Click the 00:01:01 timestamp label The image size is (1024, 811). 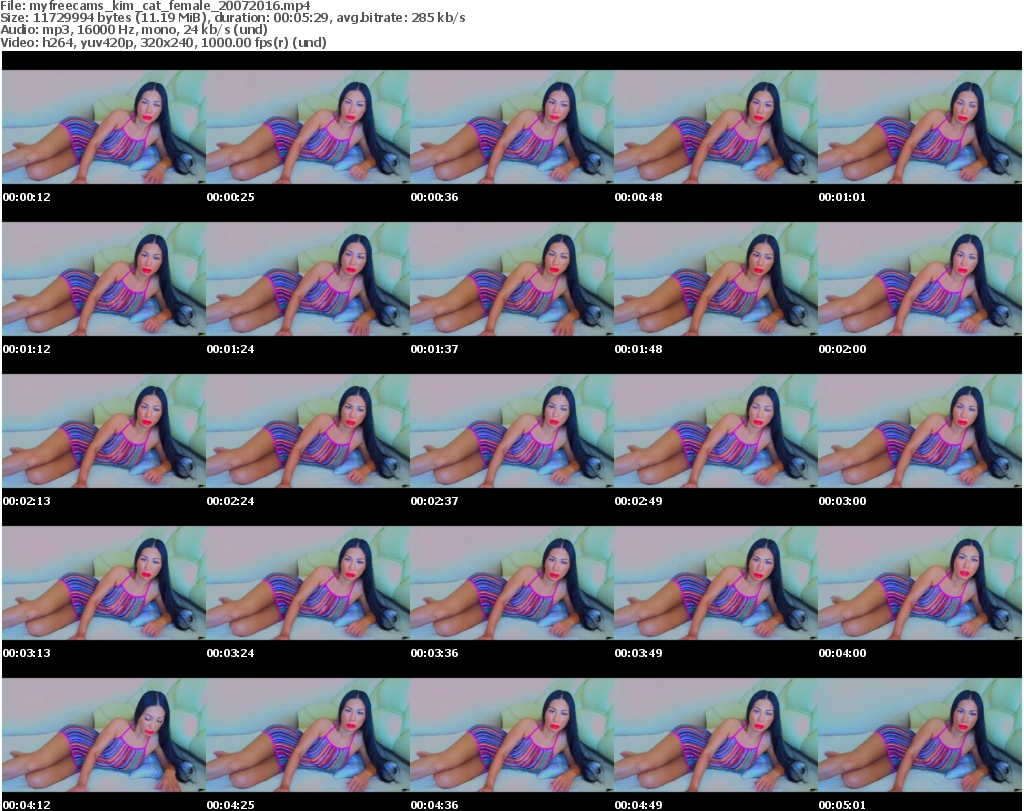click(x=842, y=197)
